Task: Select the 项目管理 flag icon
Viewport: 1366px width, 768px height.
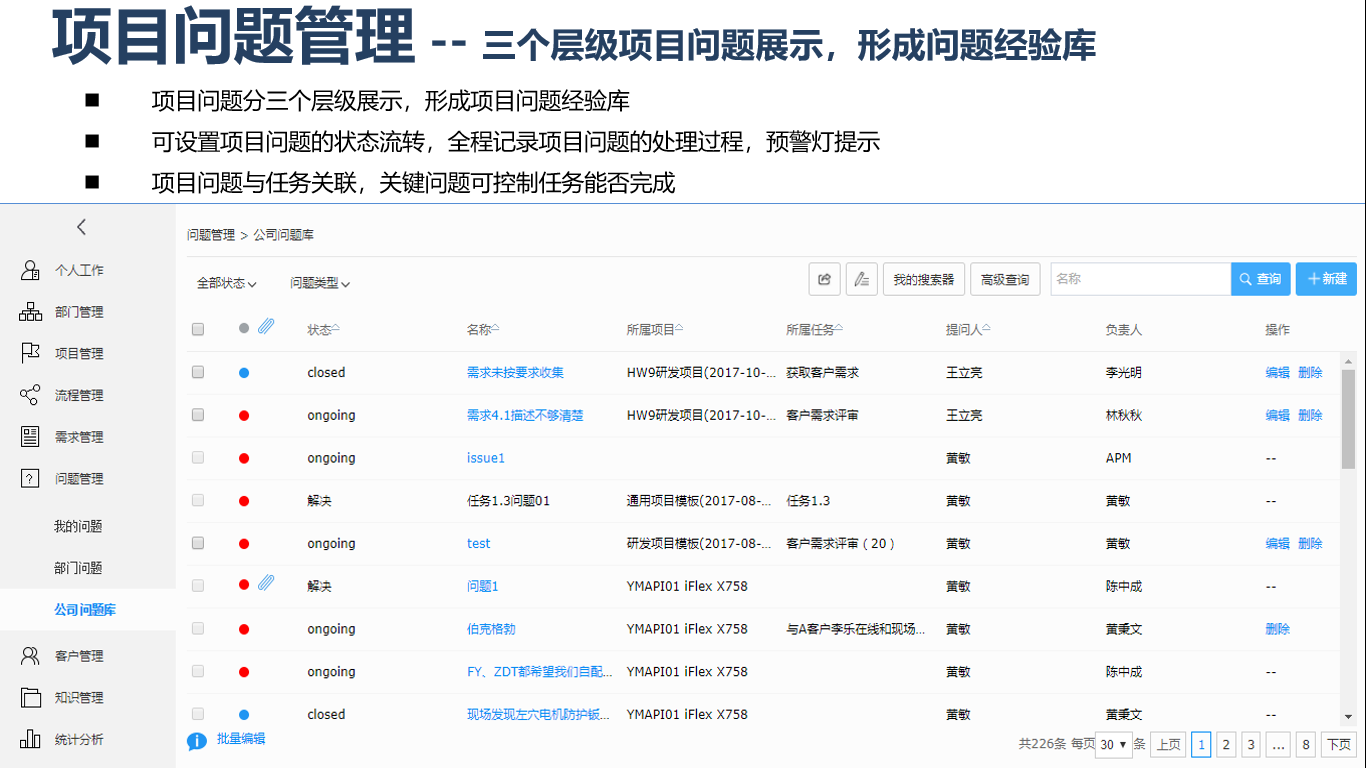Action: [x=30, y=353]
